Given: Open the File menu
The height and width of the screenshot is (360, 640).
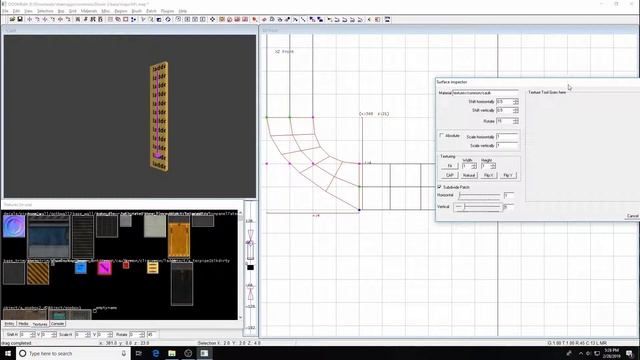Looking at the screenshot, I should point(5,11).
